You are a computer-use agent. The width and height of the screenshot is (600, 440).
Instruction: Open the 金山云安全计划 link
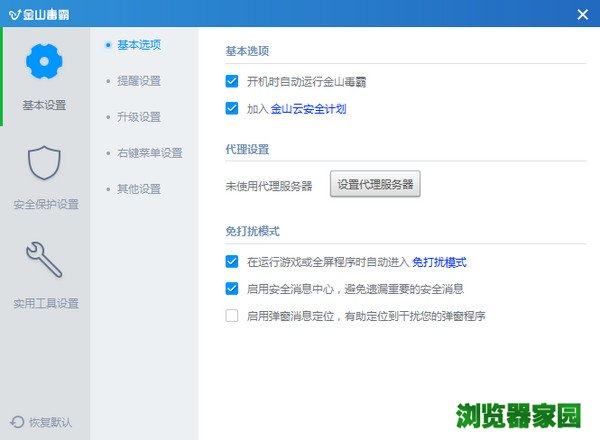[308, 109]
